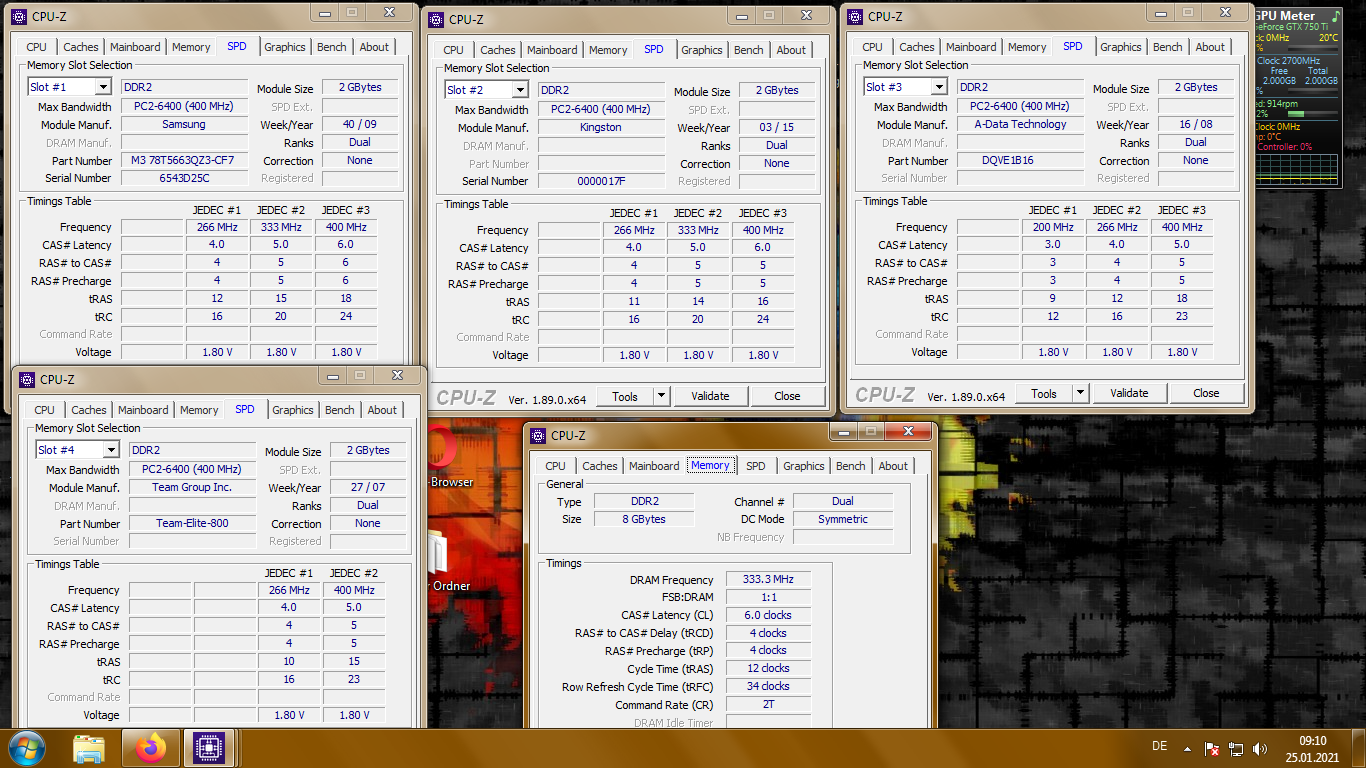Image resolution: width=1366 pixels, height=768 pixels.
Task: Switch to CPU tab in Slot #1 window
Action: [37, 47]
